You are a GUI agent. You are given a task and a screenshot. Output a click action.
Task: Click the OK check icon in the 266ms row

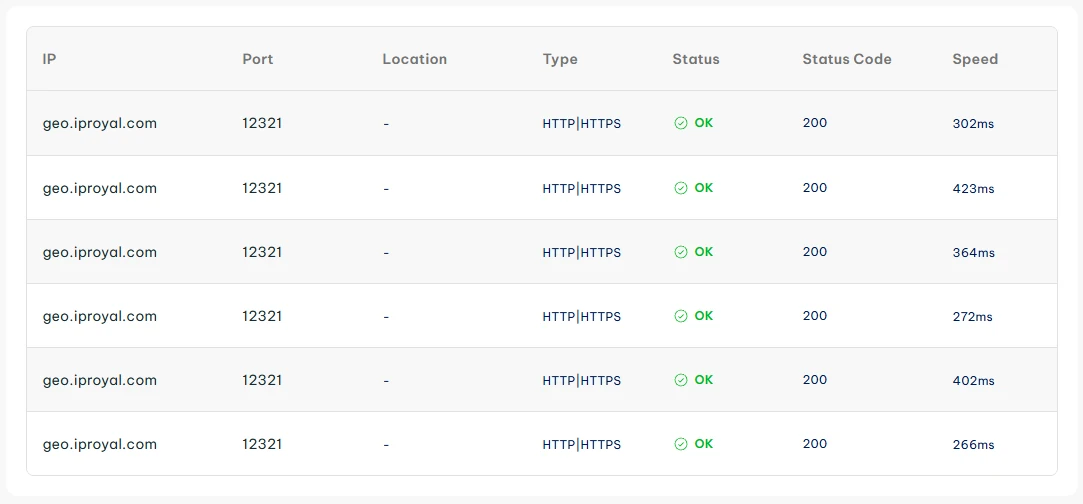pyautogui.click(x=680, y=444)
